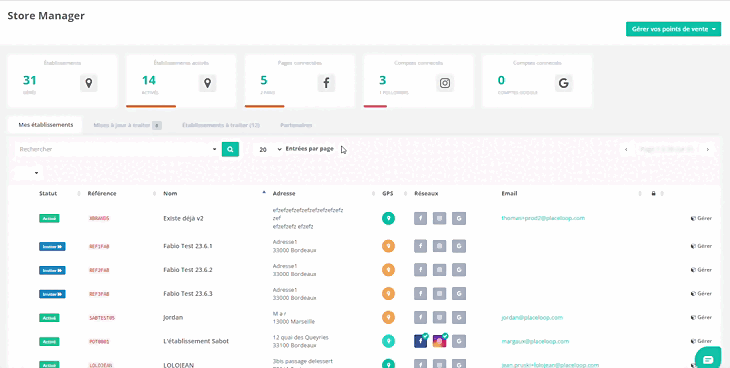Screen dimensions: 730x368
Task: Go to the next page with the right arrow
Action: coord(708,150)
